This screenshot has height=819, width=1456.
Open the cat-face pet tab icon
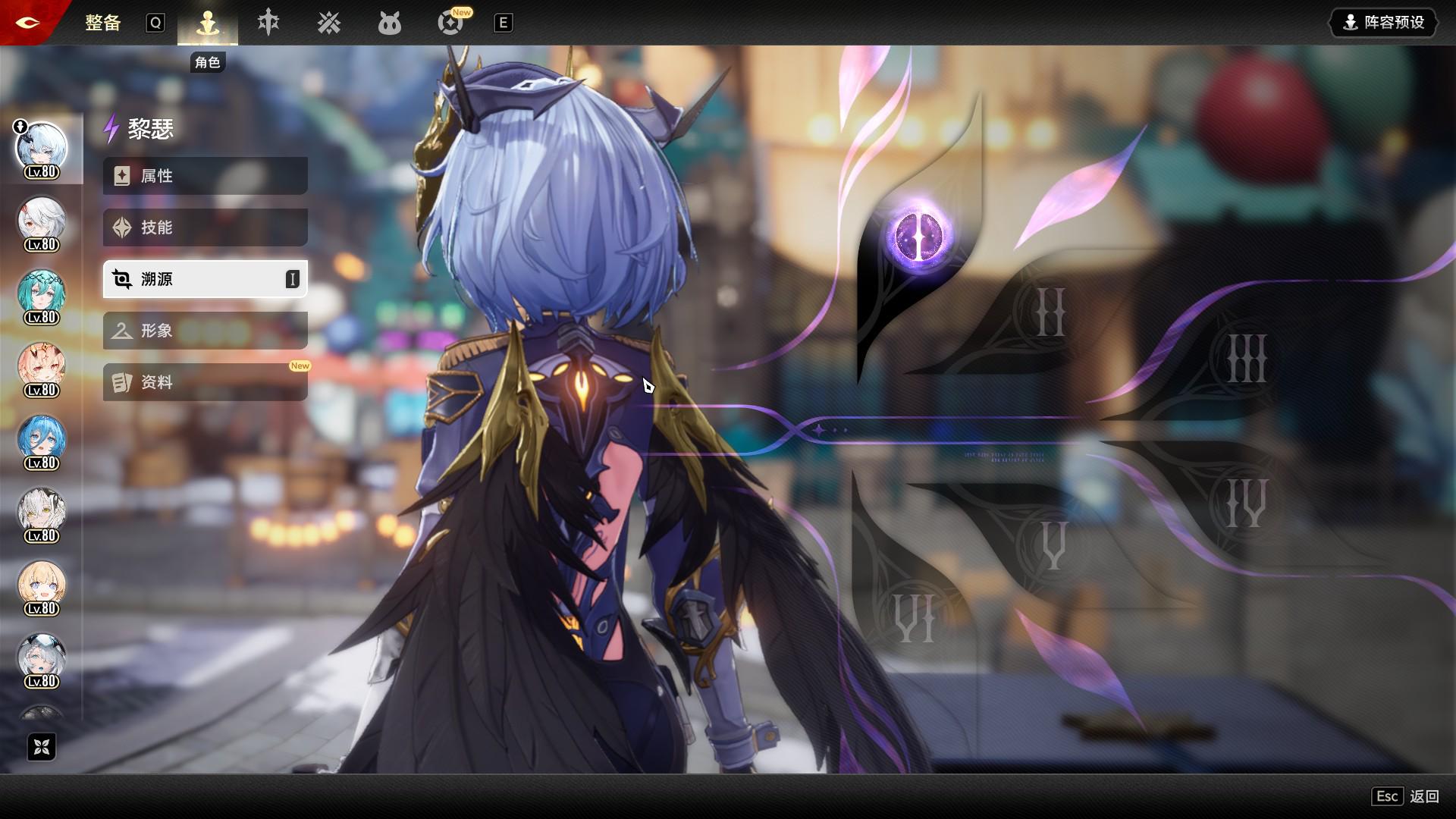(x=389, y=24)
